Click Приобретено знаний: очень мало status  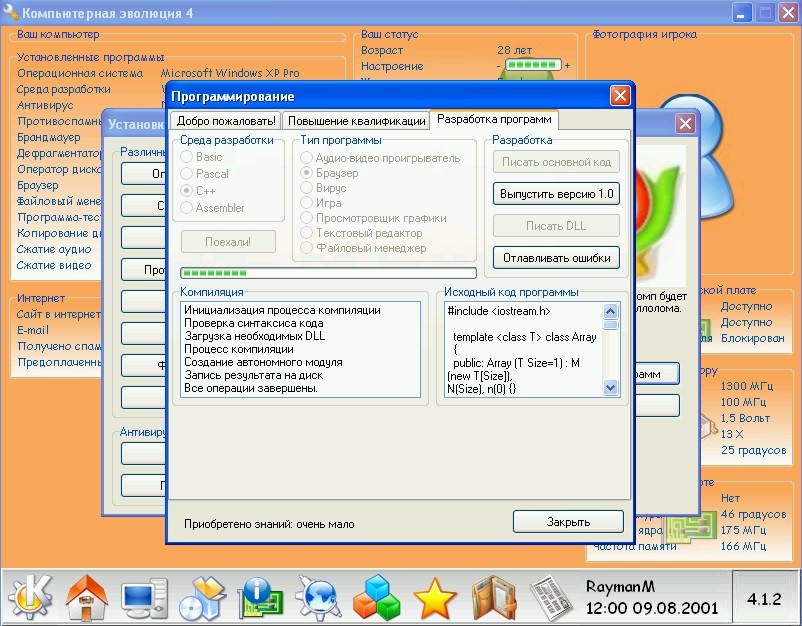coord(269,524)
